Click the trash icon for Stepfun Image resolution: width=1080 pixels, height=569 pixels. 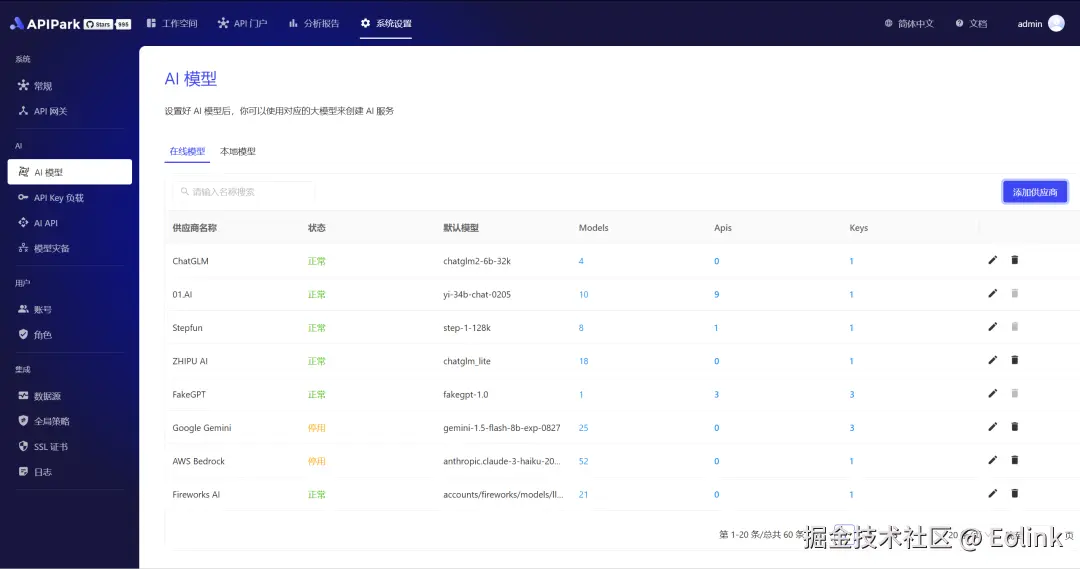1015,327
